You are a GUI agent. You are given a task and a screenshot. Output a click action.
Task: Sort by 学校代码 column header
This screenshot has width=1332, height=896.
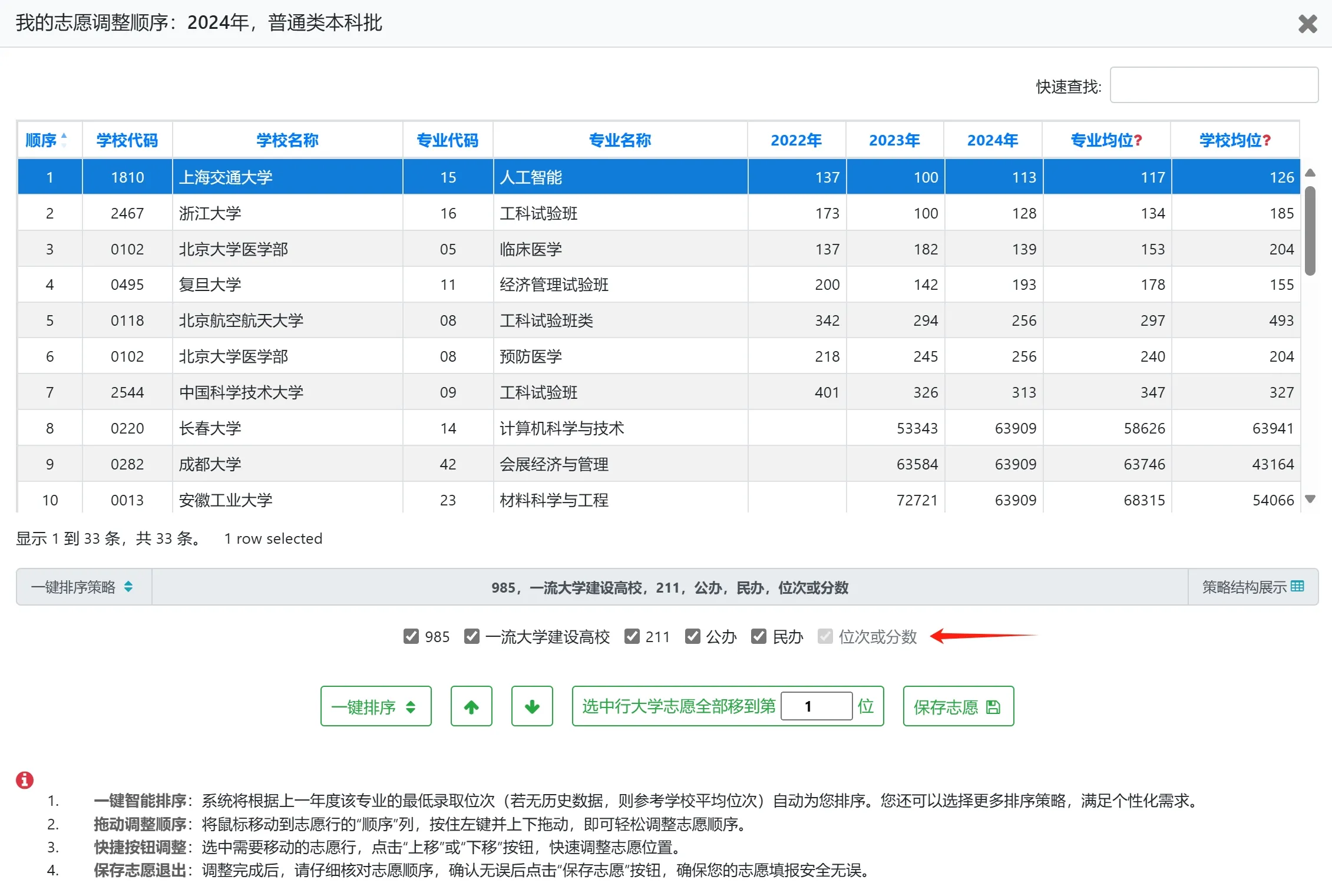click(127, 140)
